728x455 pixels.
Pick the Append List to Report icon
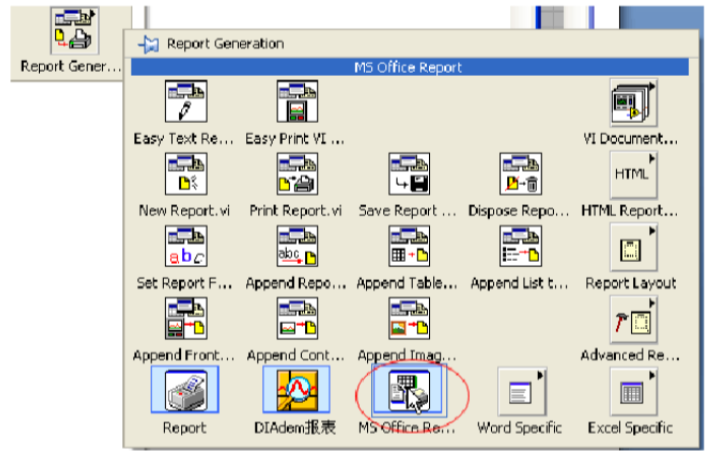[x=520, y=246]
